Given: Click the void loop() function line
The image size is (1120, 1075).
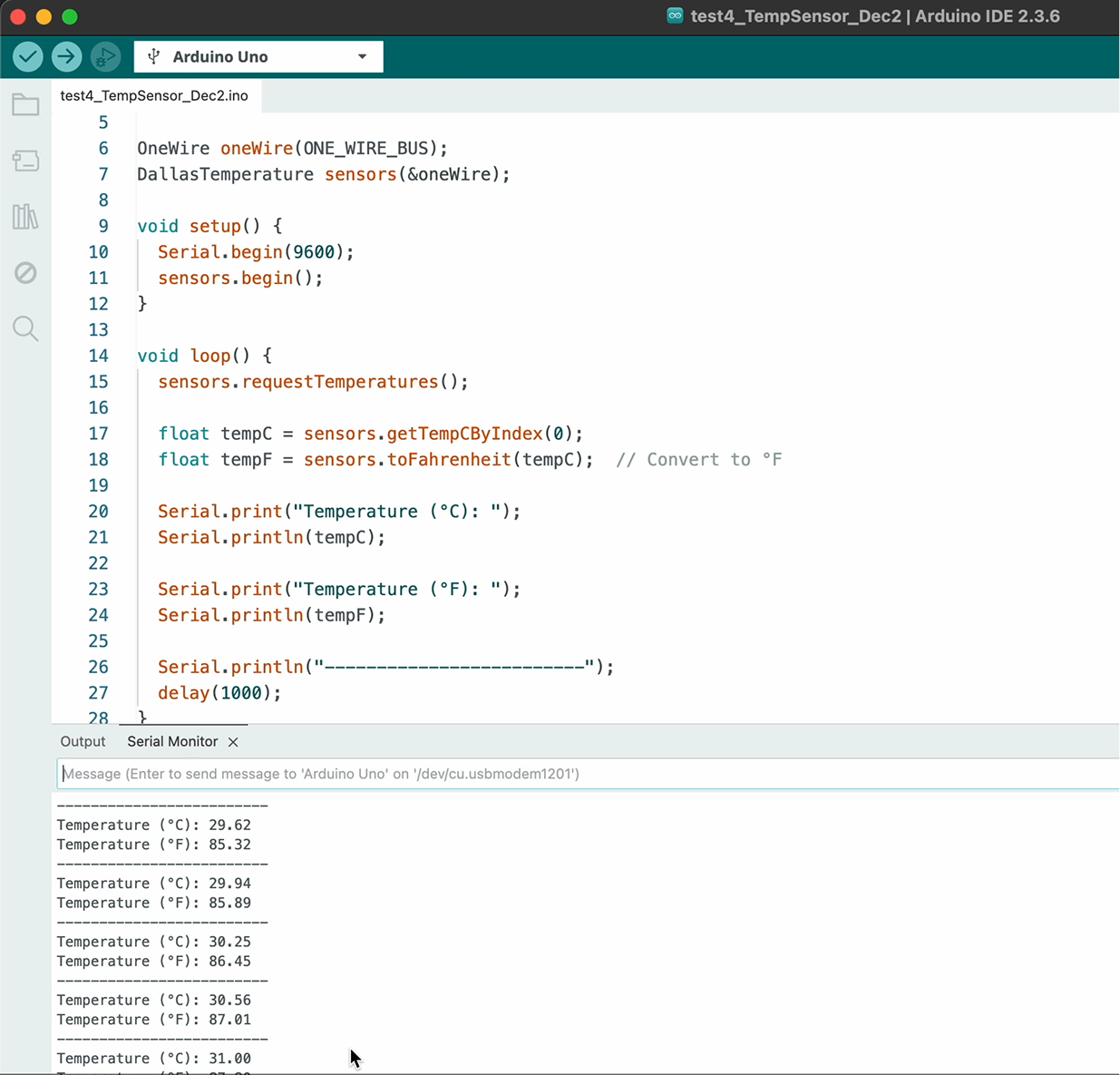Looking at the screenshot, I should (x=204, y=356).
